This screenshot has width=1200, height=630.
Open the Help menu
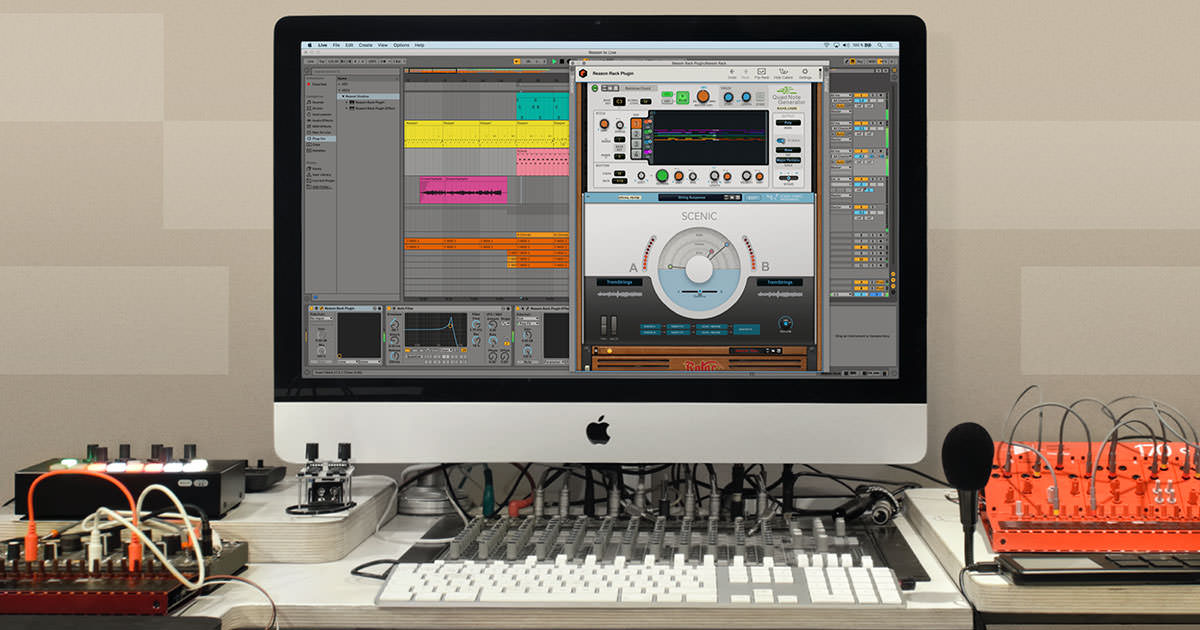click(x=419, y=45)
